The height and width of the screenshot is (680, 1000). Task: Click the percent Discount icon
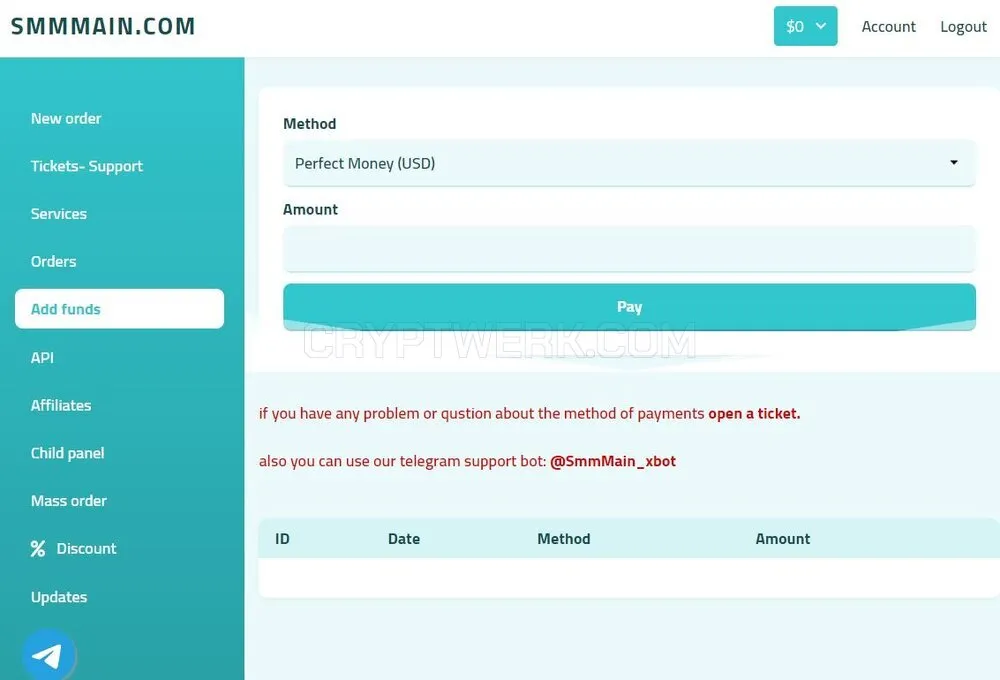[x=38, y=549]
